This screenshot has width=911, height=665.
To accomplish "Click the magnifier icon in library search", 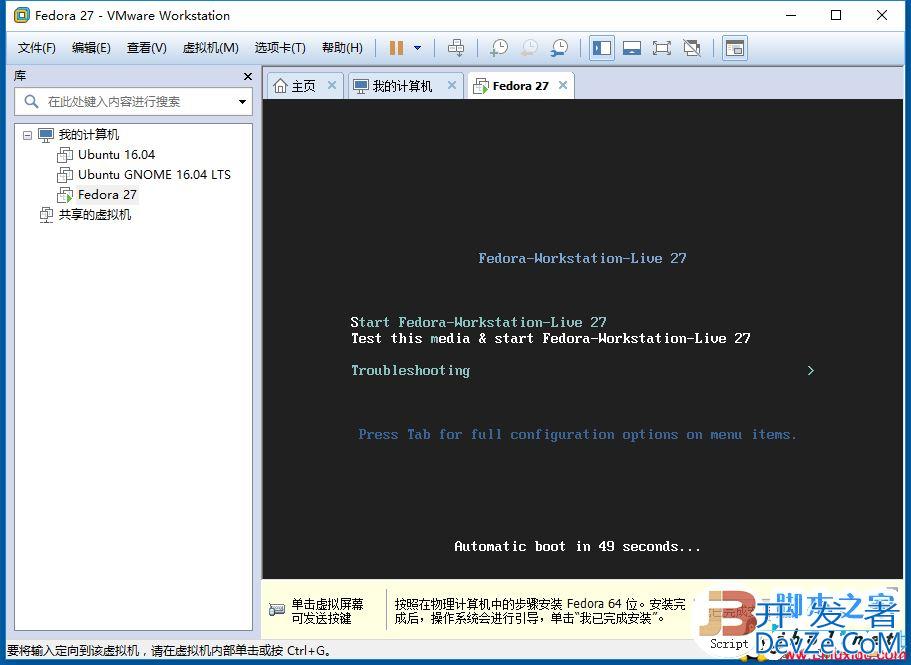I will coord(31,102).
